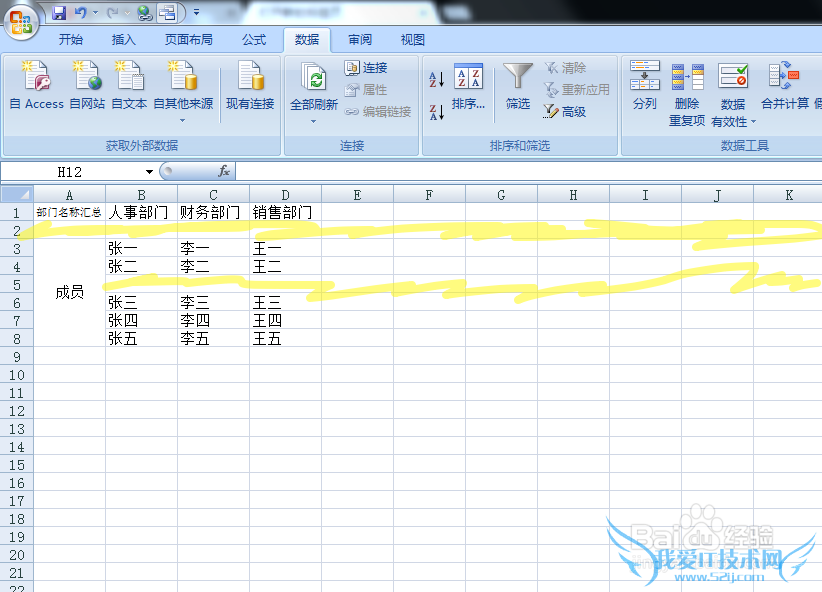822x592 pixels.
Task: Select column K header
Action: tap(788, 195)
